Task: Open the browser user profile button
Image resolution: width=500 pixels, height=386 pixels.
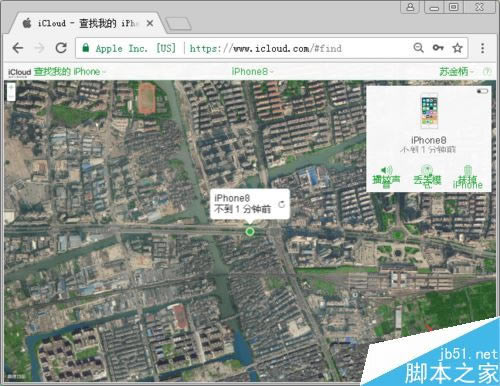Action: 410,7
